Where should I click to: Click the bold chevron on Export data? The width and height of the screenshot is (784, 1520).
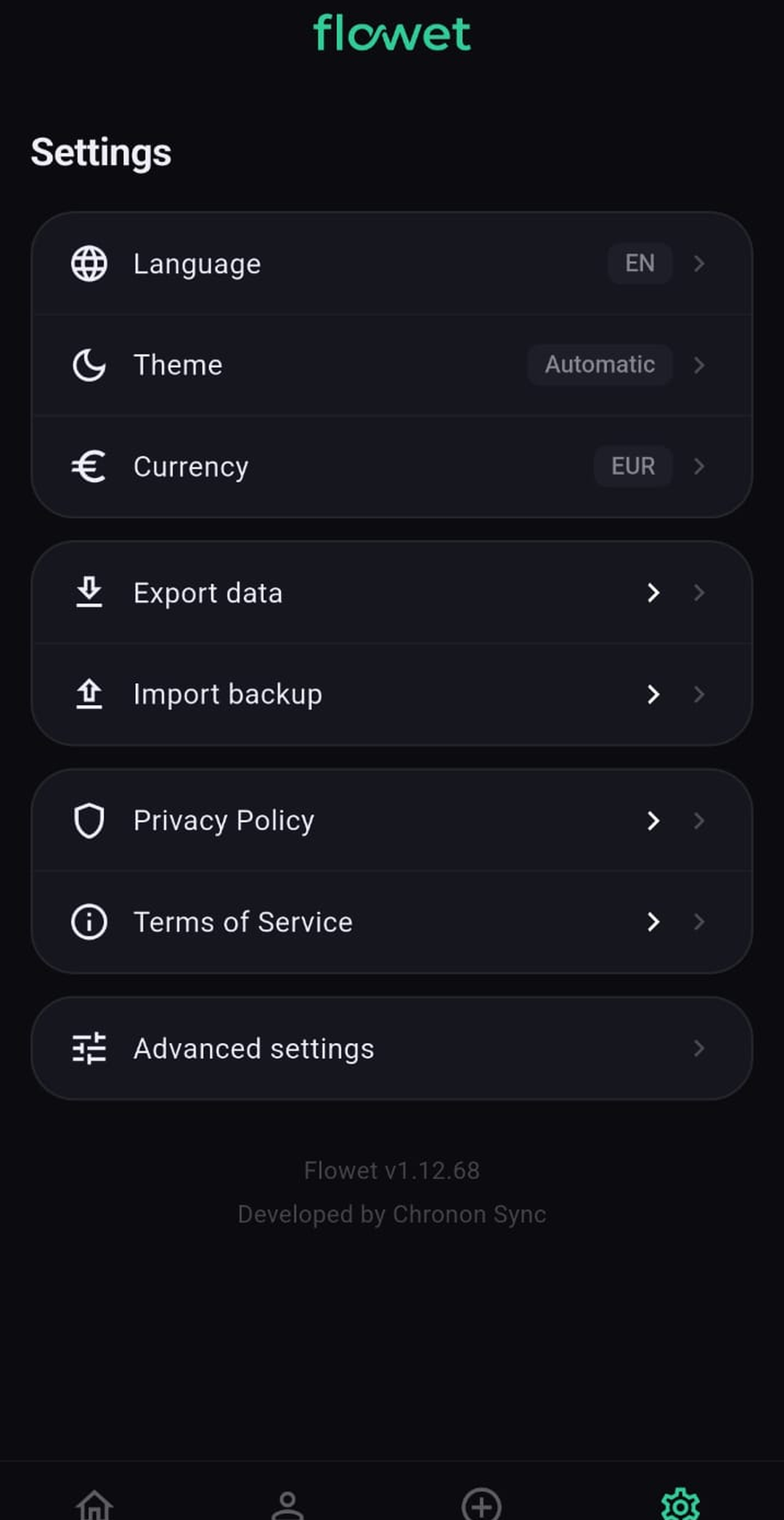coord(653,593)
